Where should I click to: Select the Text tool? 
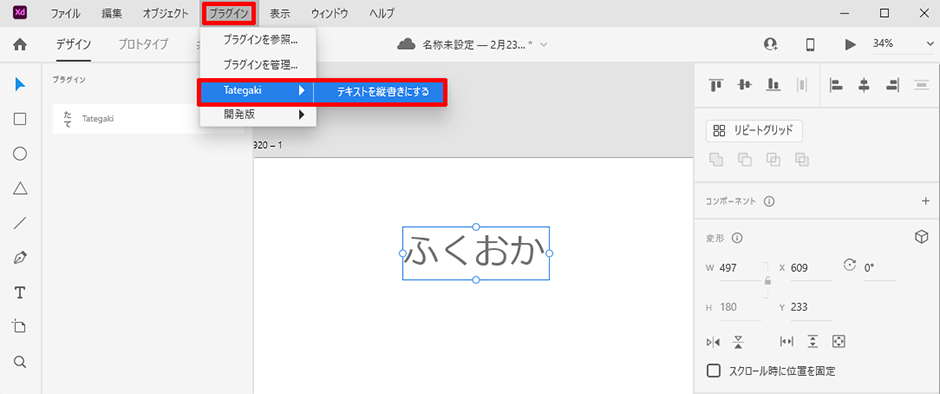pos(20,293)
